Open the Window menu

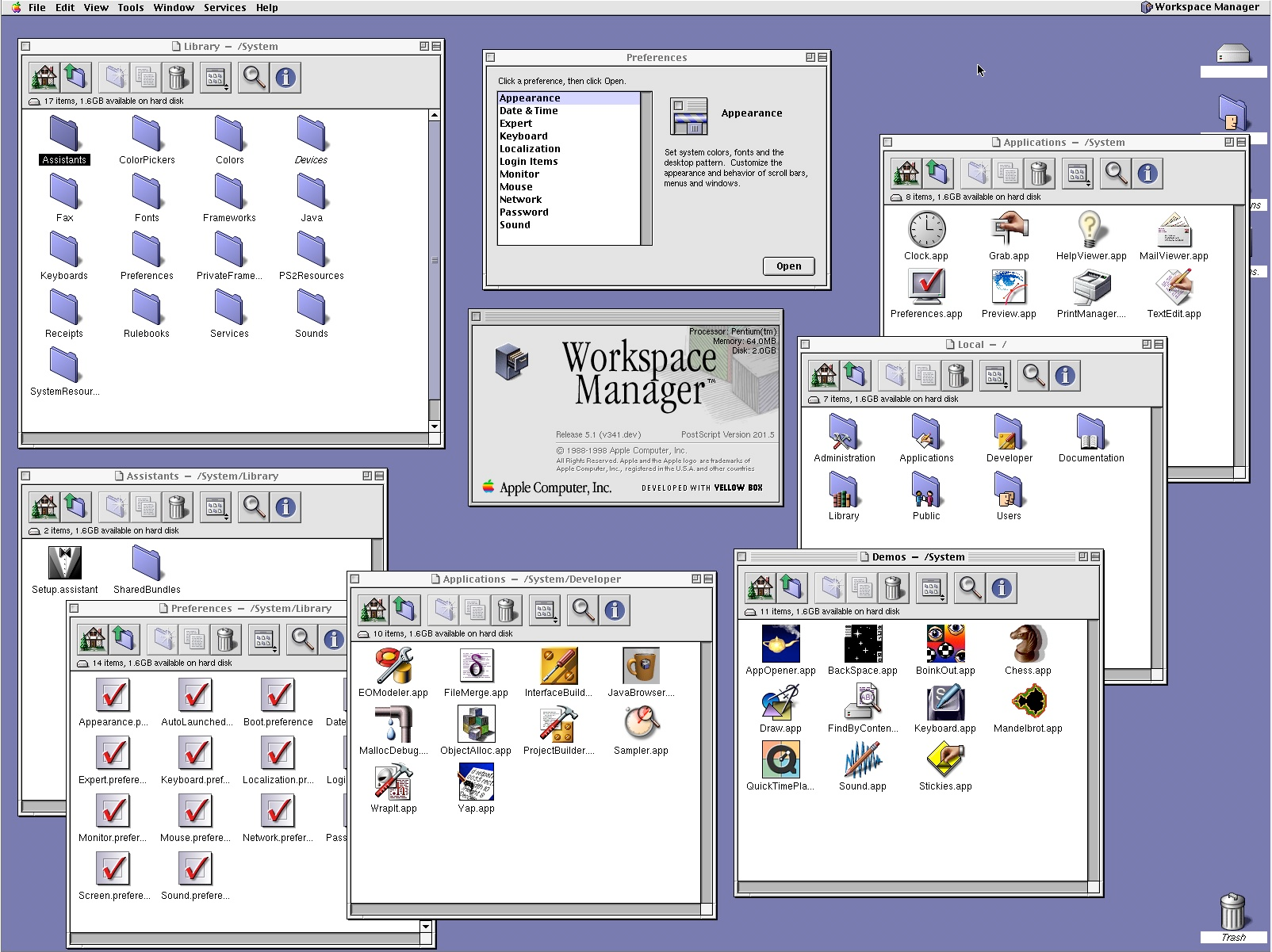174,7
